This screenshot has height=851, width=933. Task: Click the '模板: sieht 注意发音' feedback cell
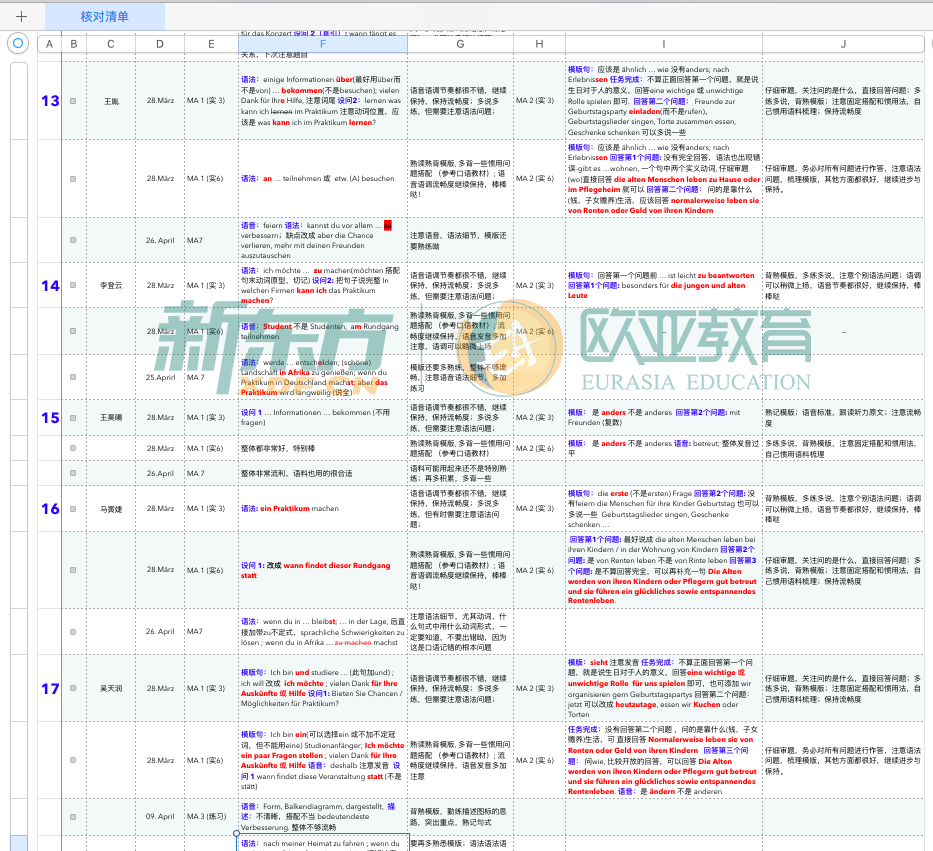[x=663, y=688]
